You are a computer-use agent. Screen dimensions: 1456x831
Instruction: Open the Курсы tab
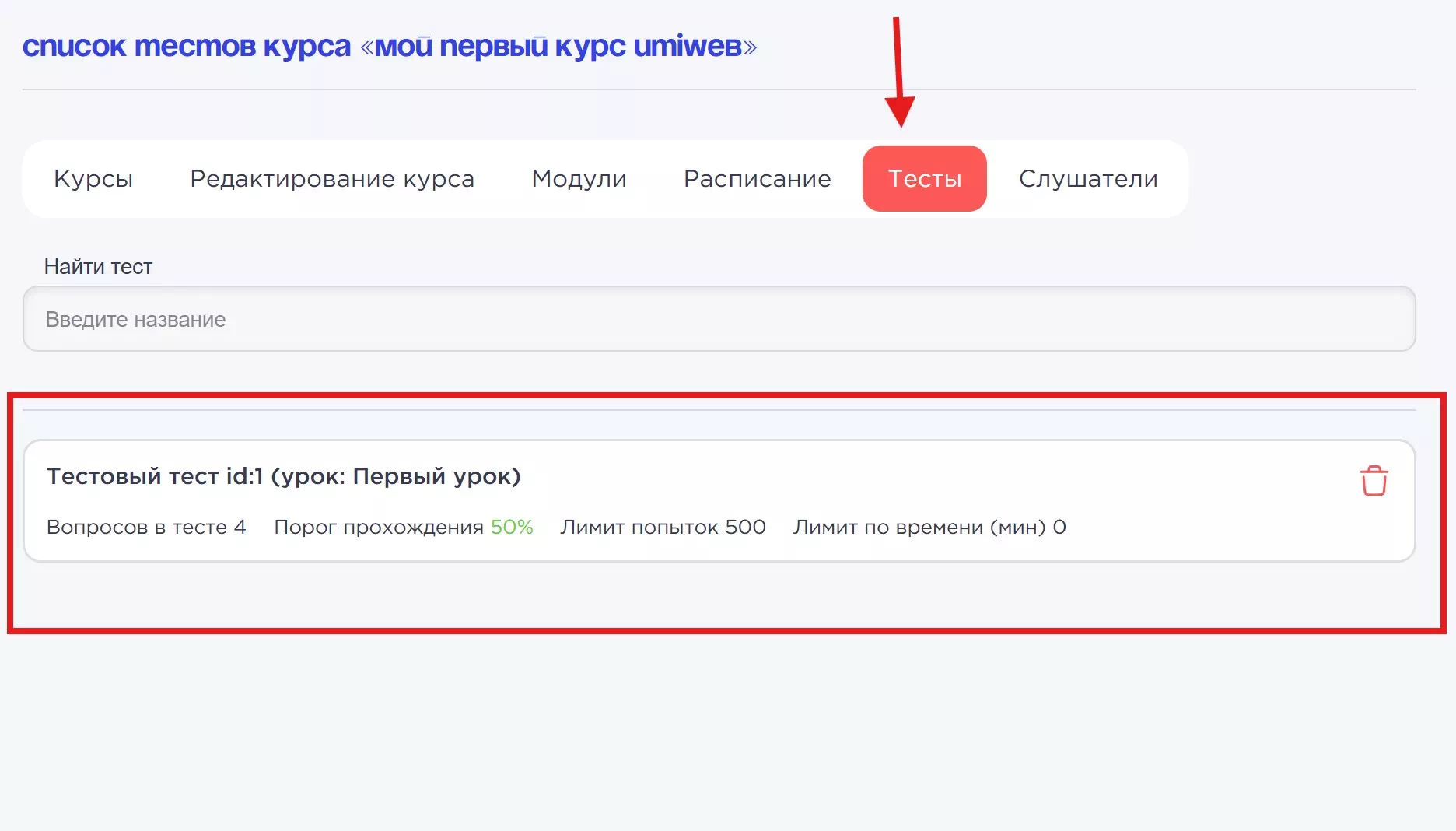tap(93, 179)
